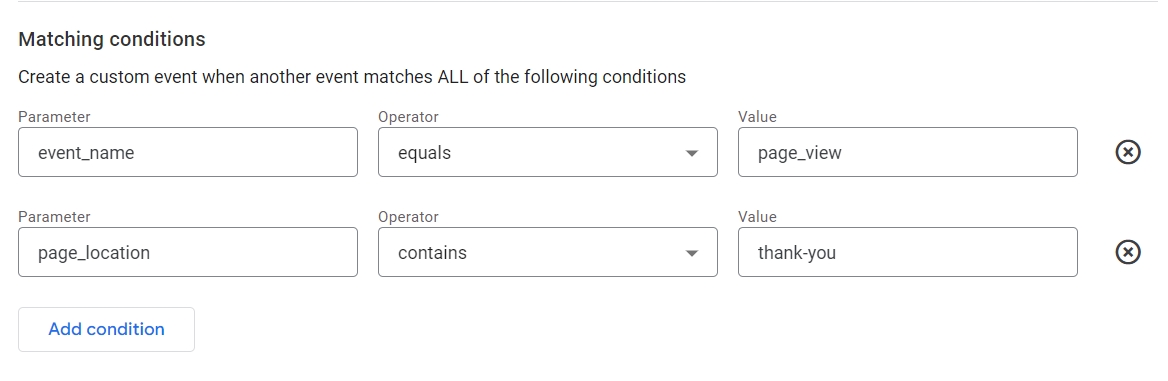
Task: Open the 'contains' operator dropdown
Action: pos(548,252)
